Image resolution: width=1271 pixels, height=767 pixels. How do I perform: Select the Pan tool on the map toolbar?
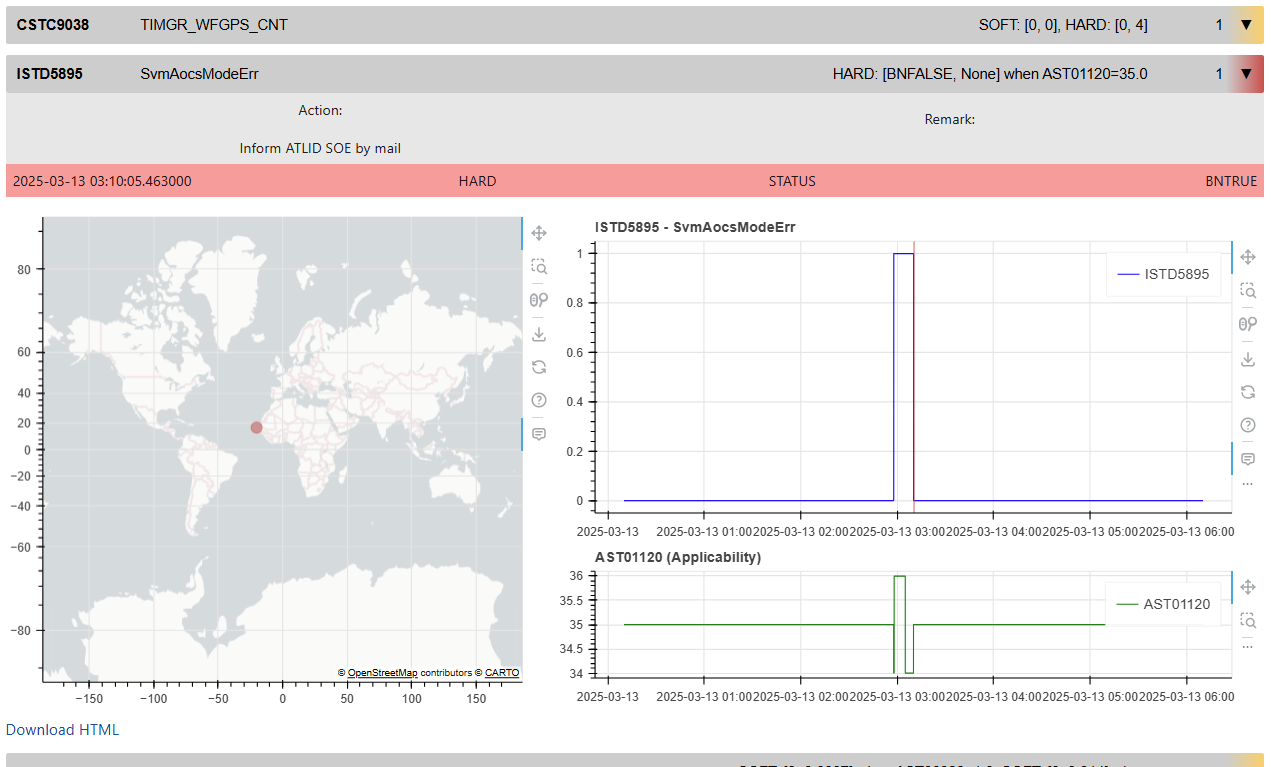[x=539, y=233]
